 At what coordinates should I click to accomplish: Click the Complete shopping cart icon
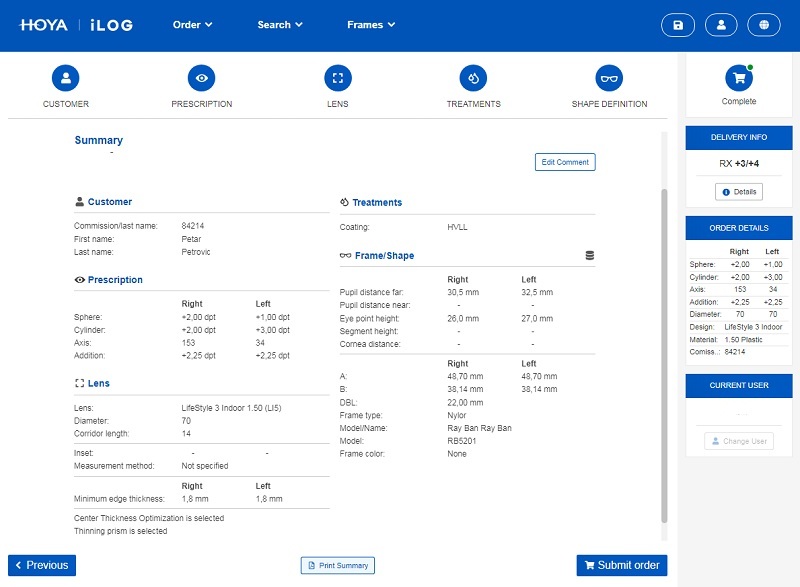point(739,78)
